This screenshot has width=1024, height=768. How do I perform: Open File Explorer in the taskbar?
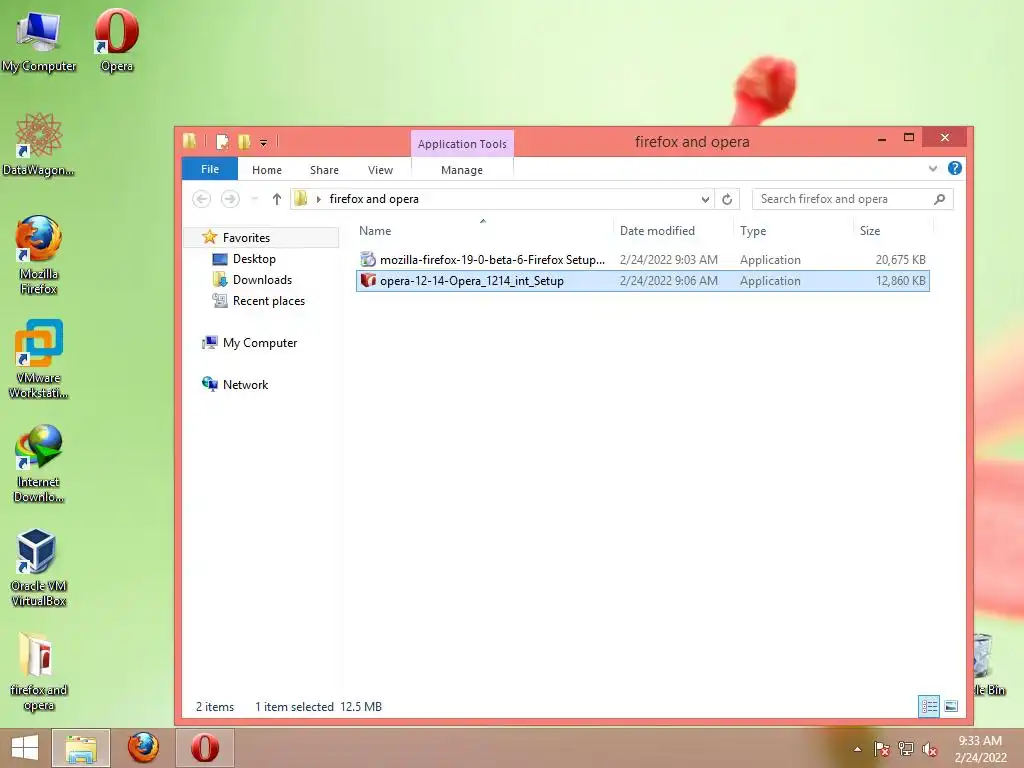coord(81,748)
